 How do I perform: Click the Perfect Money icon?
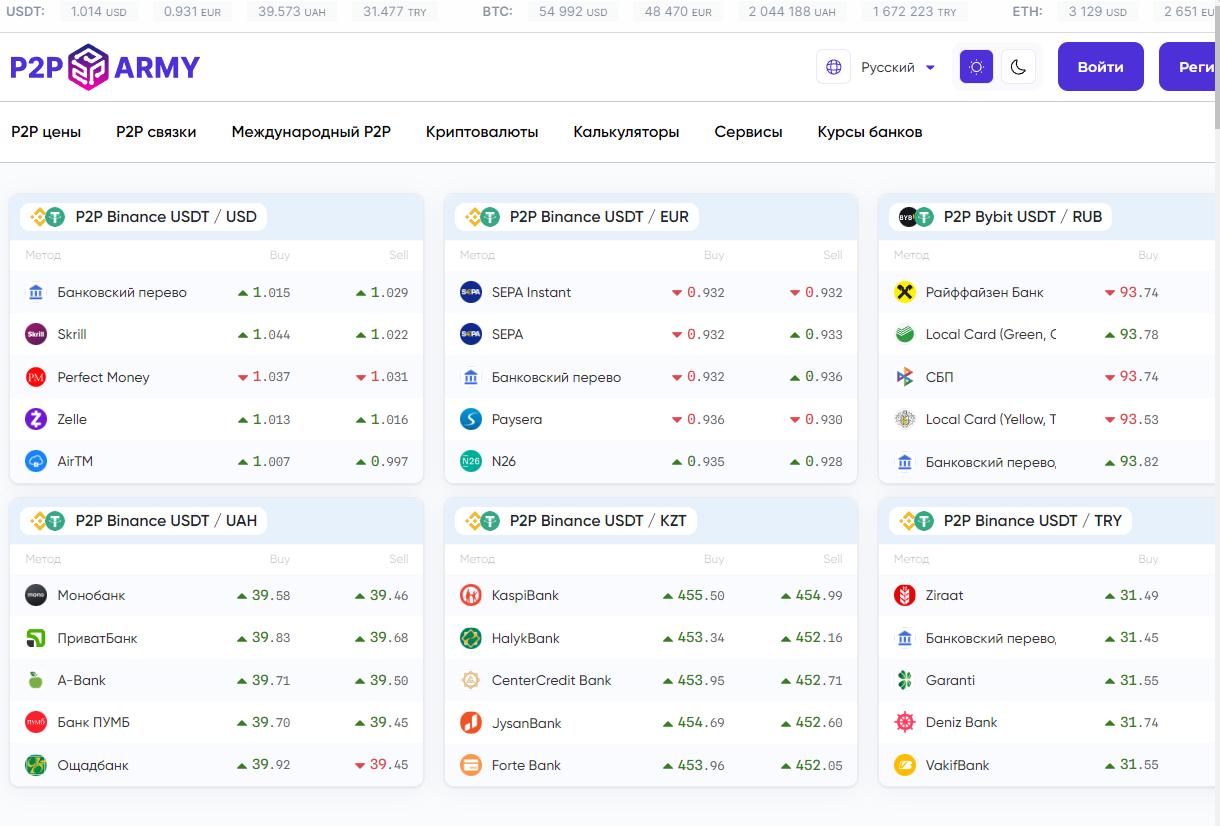pyautogui.click(x=36, y=377)
